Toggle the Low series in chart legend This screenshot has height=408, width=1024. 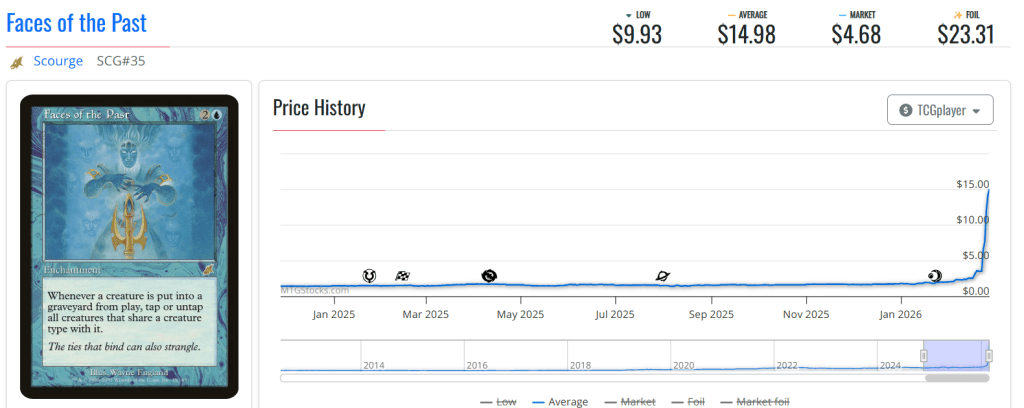[498, 402]
